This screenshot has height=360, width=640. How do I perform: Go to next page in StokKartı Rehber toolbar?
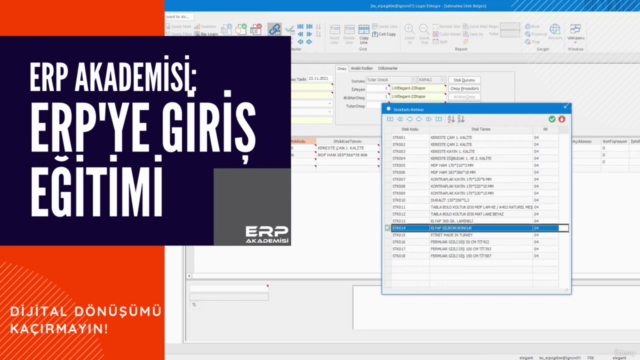[x=429, y=119]
